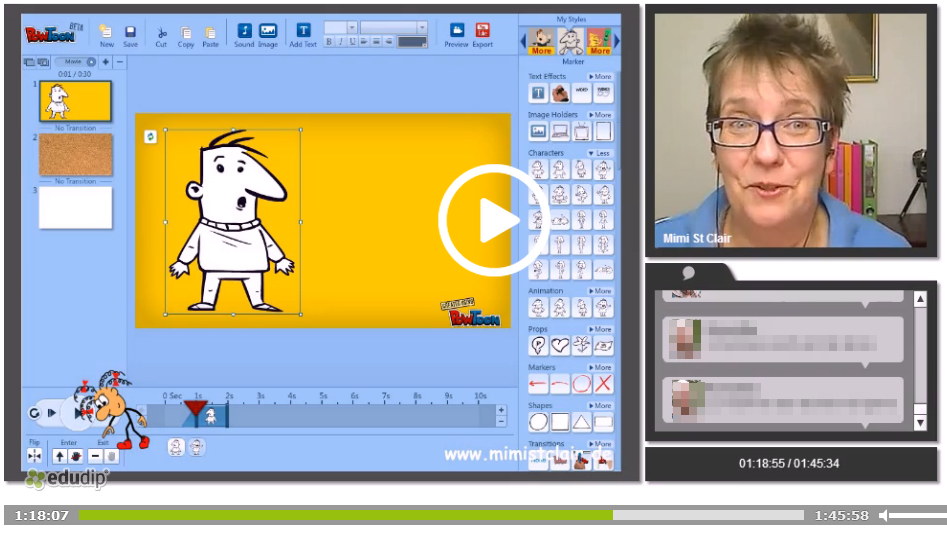Viewport: 947px width, 549px height.
Task: Click the timeline play-from-start button
Action: 52,413
